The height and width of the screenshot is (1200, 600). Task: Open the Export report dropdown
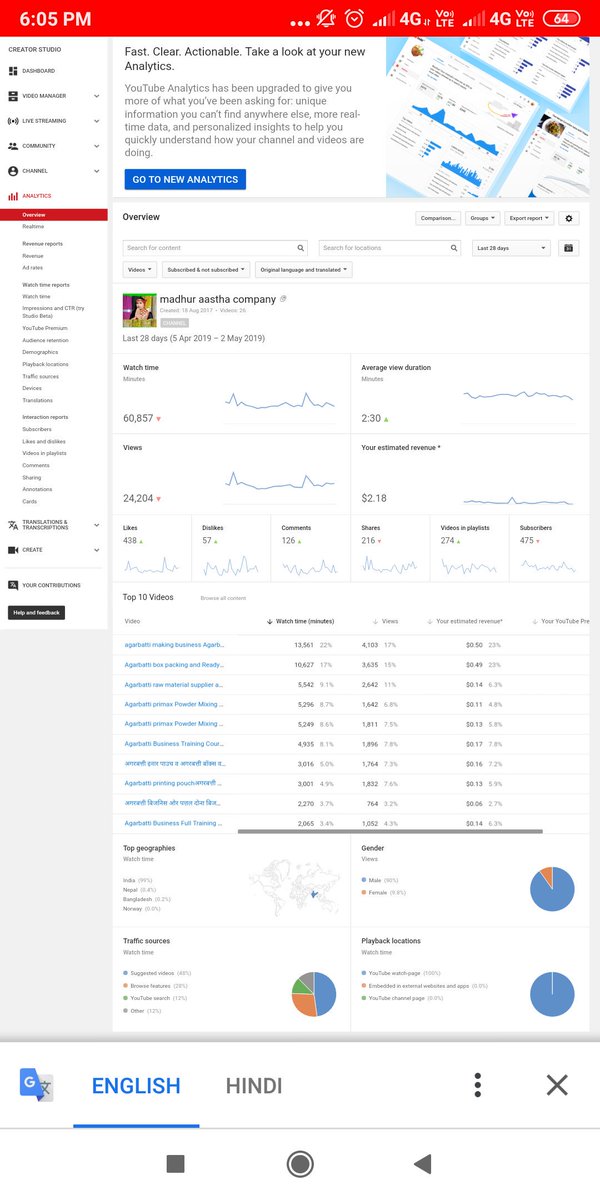point(529,218)
